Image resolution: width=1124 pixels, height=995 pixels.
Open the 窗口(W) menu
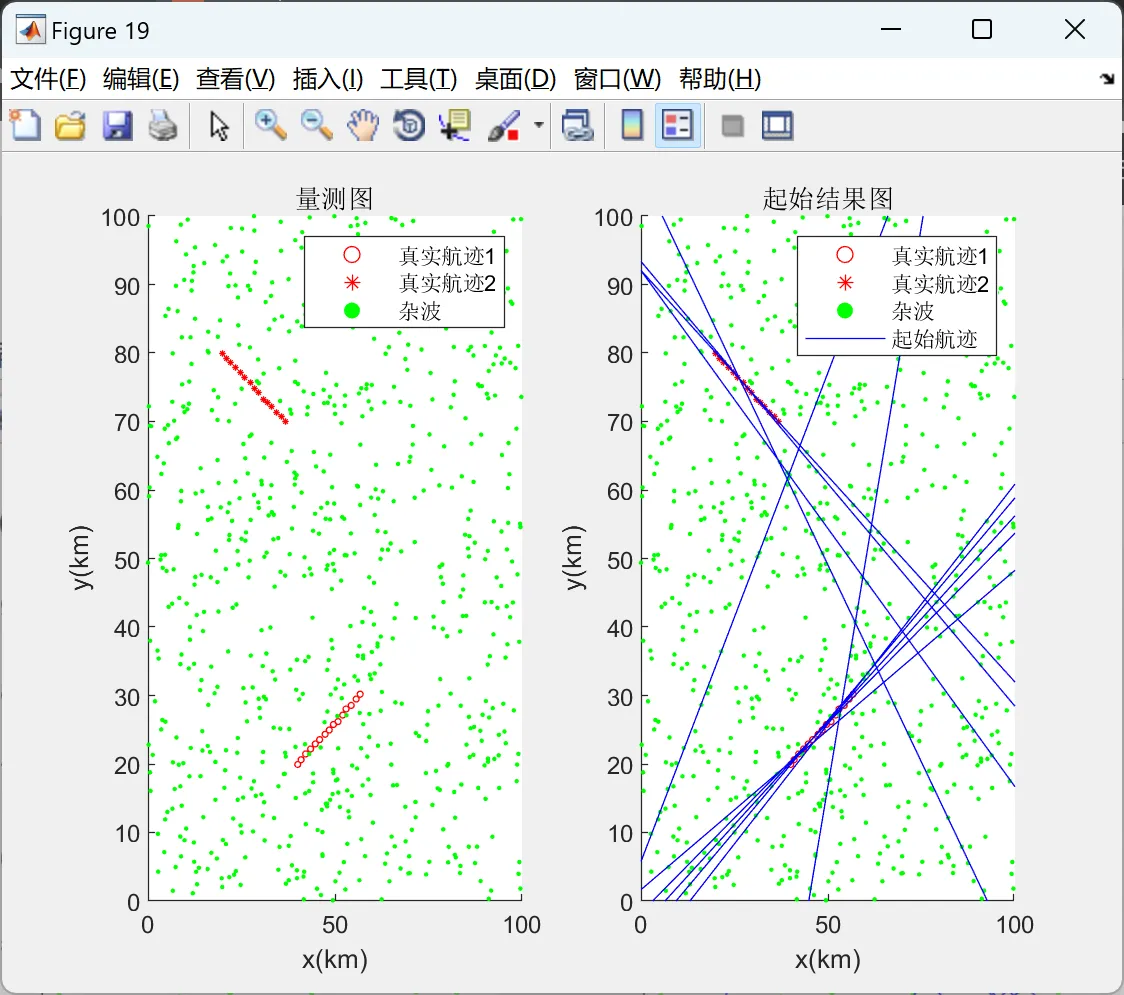[x=617, y=79]
